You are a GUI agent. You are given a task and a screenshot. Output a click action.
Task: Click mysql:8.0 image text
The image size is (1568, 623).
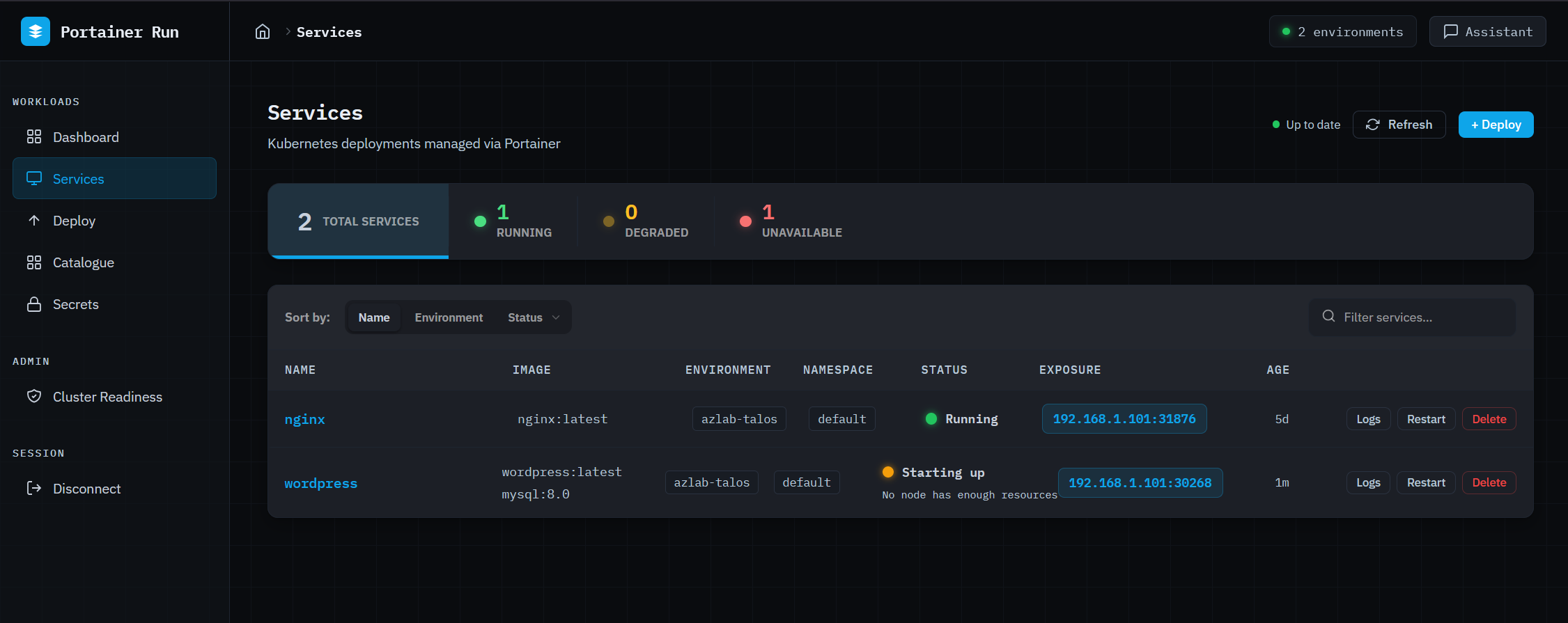(536, 494)
